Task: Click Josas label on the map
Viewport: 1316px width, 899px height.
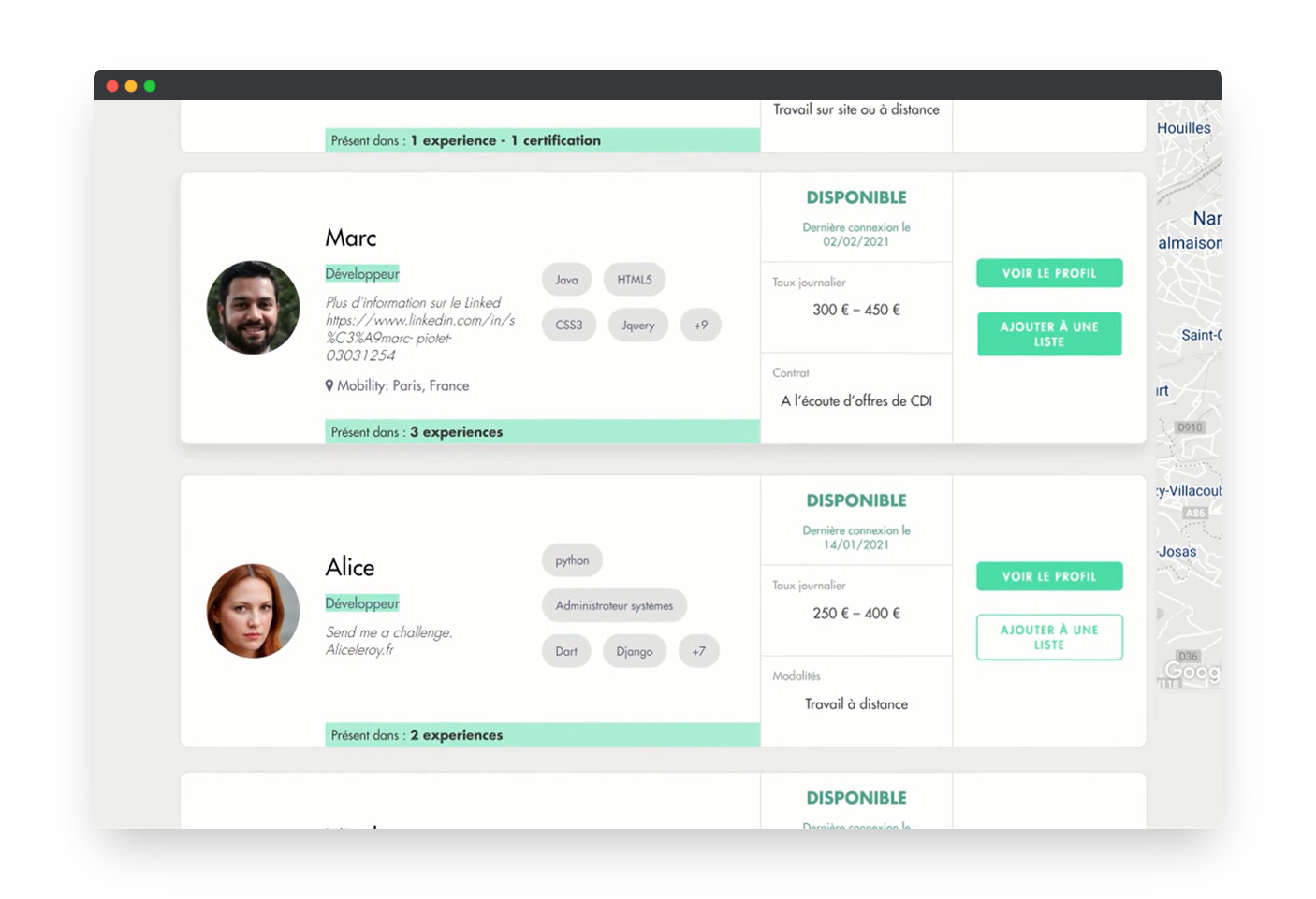Action: point(1177,552)
